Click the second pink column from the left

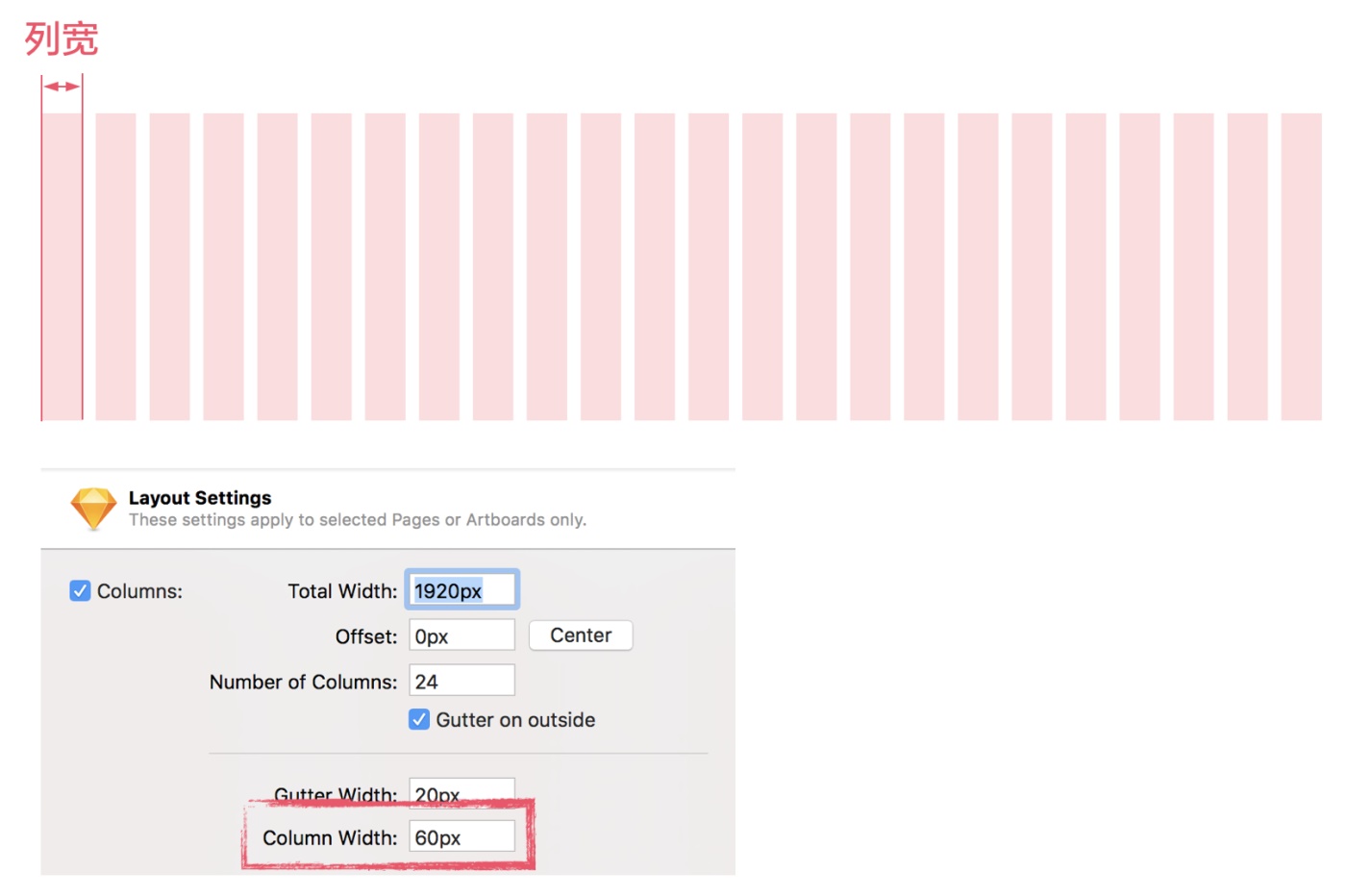[115, 266]
